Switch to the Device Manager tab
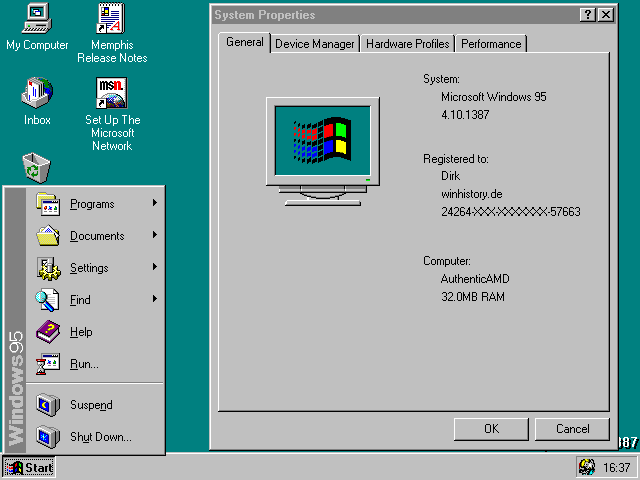This screenshot has height=480, width=640. (315, 44)
